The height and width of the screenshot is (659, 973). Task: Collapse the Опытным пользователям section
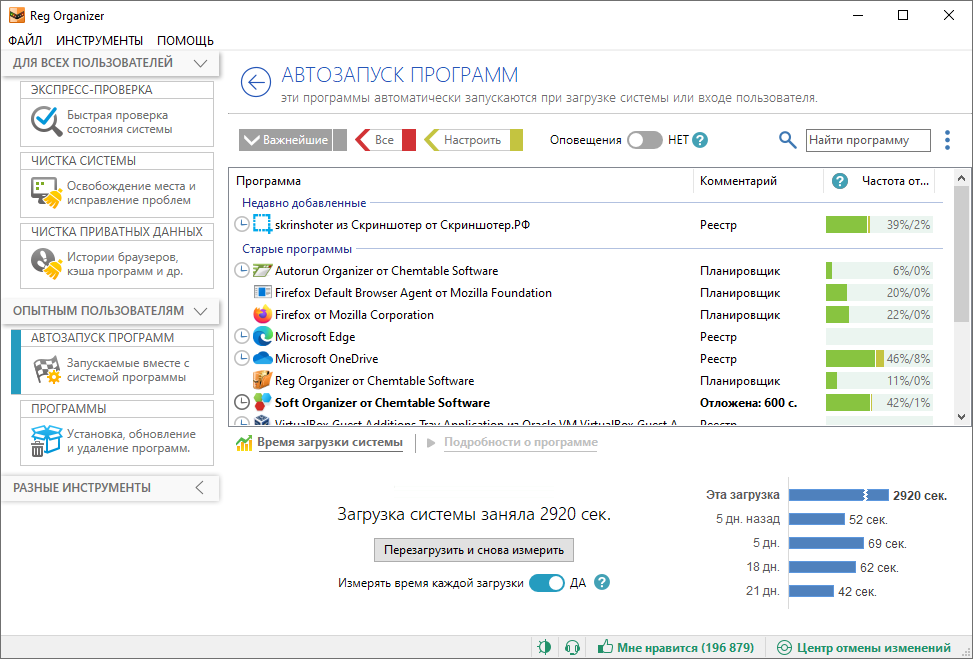[x=200, y=311]
